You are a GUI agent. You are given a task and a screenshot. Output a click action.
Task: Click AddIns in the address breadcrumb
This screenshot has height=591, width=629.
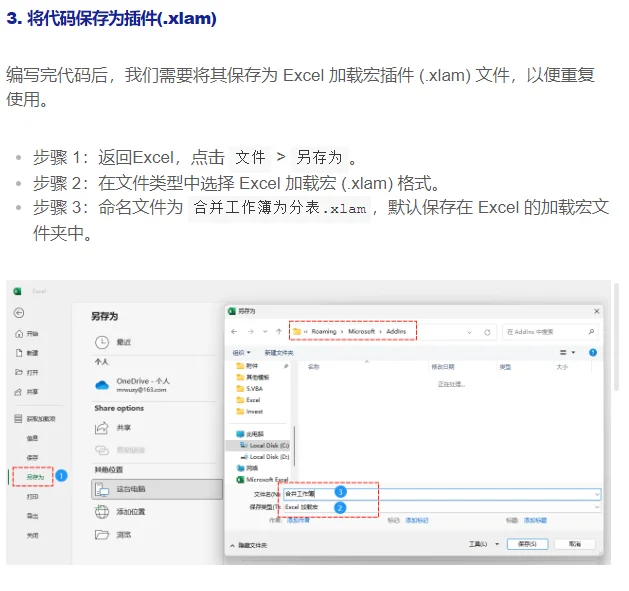click(396, 331)
